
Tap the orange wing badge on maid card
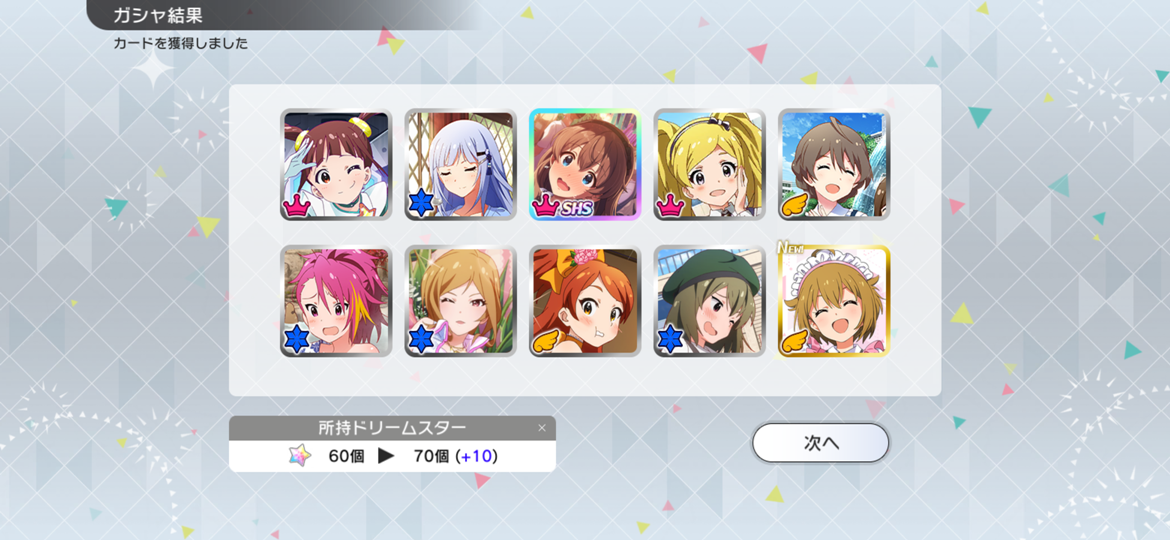[796, 341]
